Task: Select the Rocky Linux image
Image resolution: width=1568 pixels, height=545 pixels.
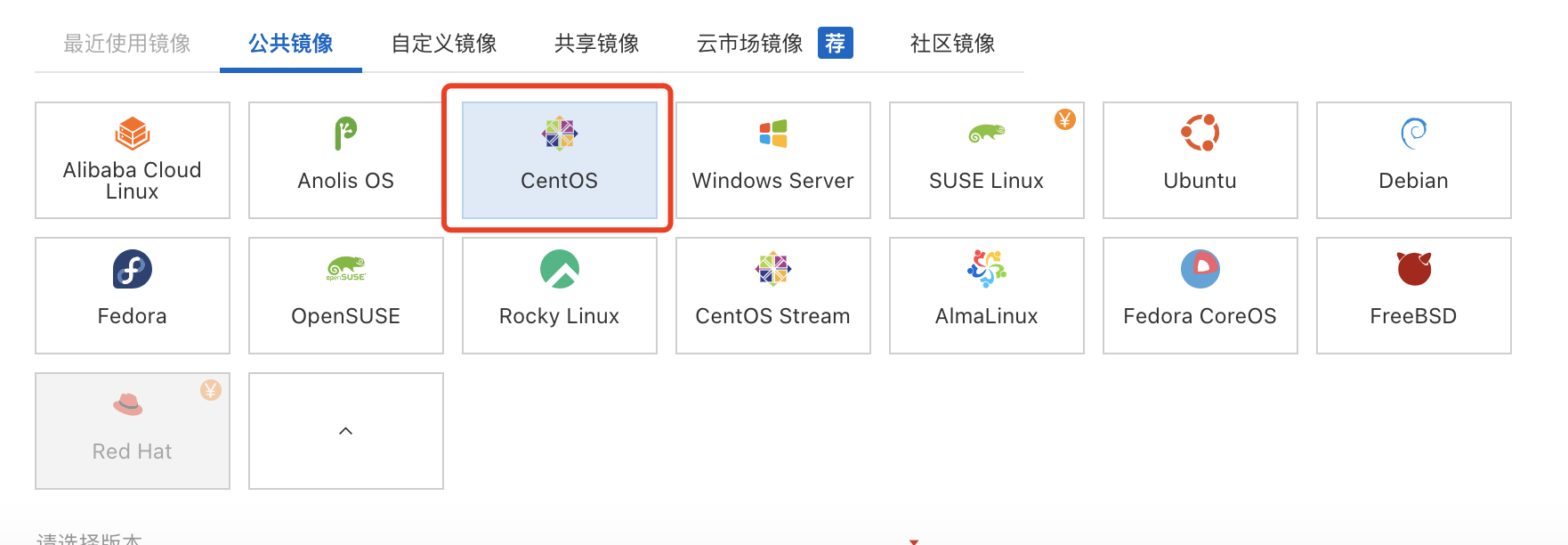Action: [559, 296]
